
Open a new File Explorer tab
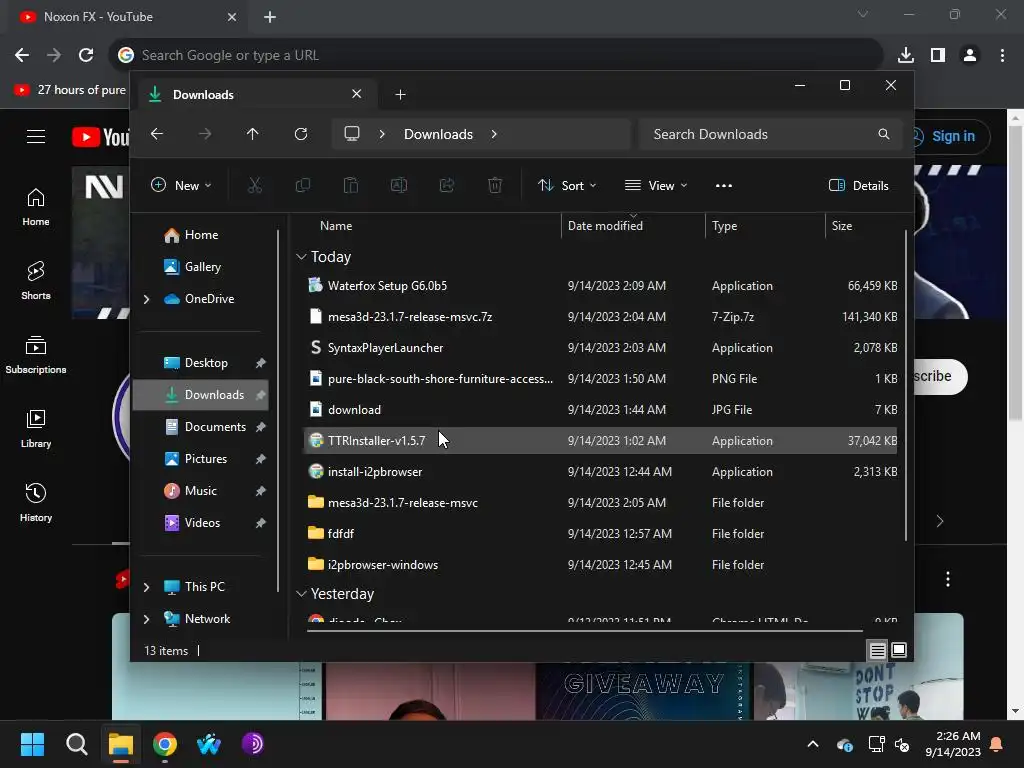coord(400,95)
